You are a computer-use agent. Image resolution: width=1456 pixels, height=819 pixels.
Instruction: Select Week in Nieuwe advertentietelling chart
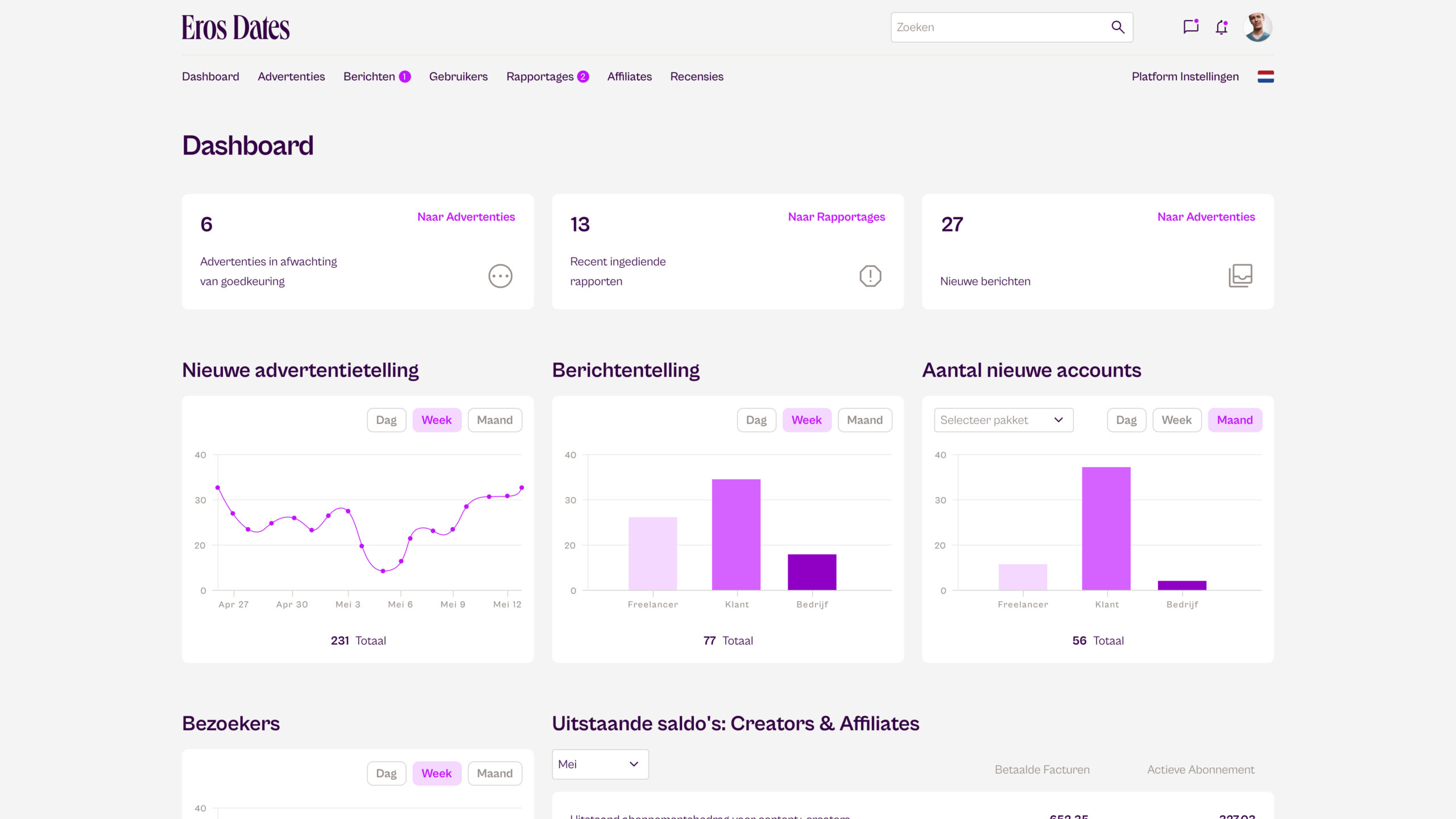point(437,420)
